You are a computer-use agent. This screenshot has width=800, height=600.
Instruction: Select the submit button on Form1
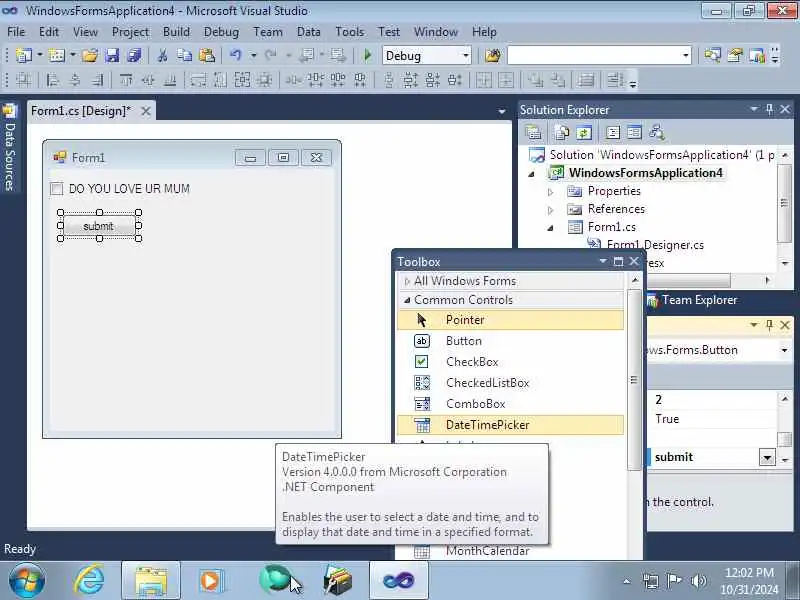(x=99, y=226)
